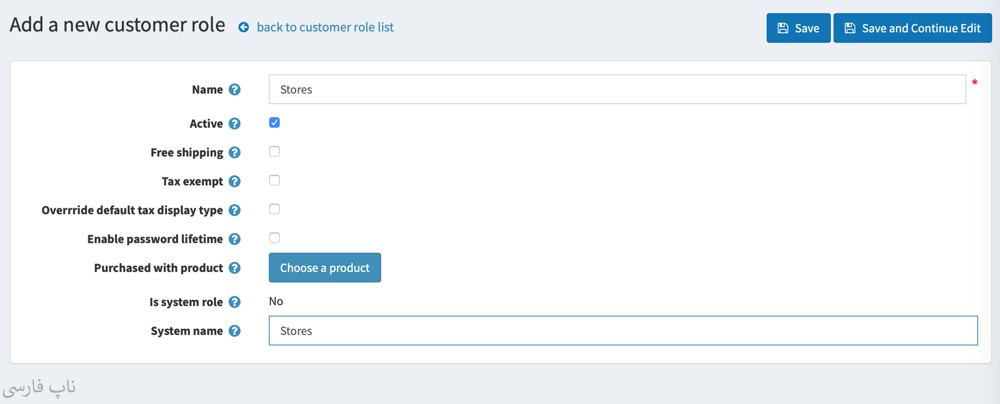Image resolution: width=1000 pixels, height=404 pixels.
Task: Click the Enable password lifetime help icon
Action: point(235,240)
